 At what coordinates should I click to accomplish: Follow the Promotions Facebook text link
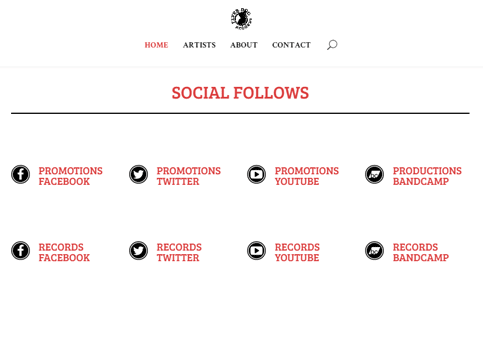[x=71, y=176]
